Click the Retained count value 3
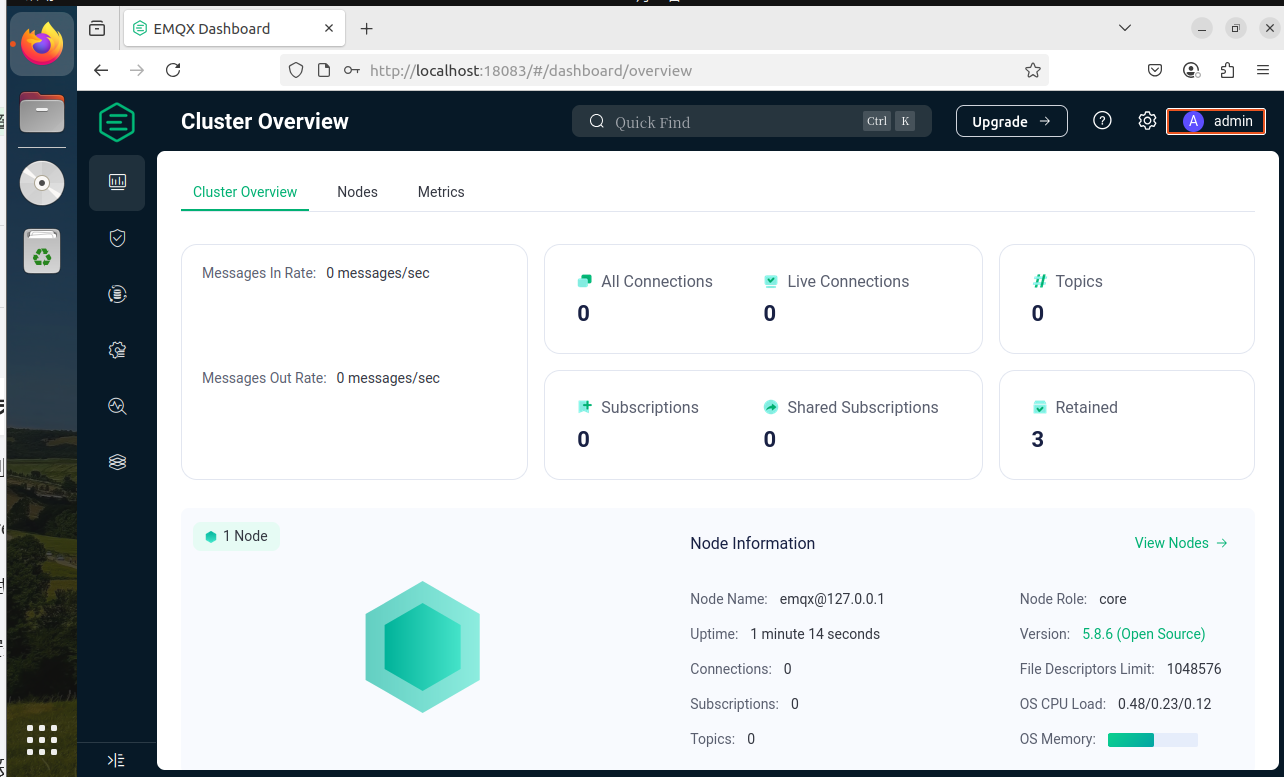 click(1037, 439)
